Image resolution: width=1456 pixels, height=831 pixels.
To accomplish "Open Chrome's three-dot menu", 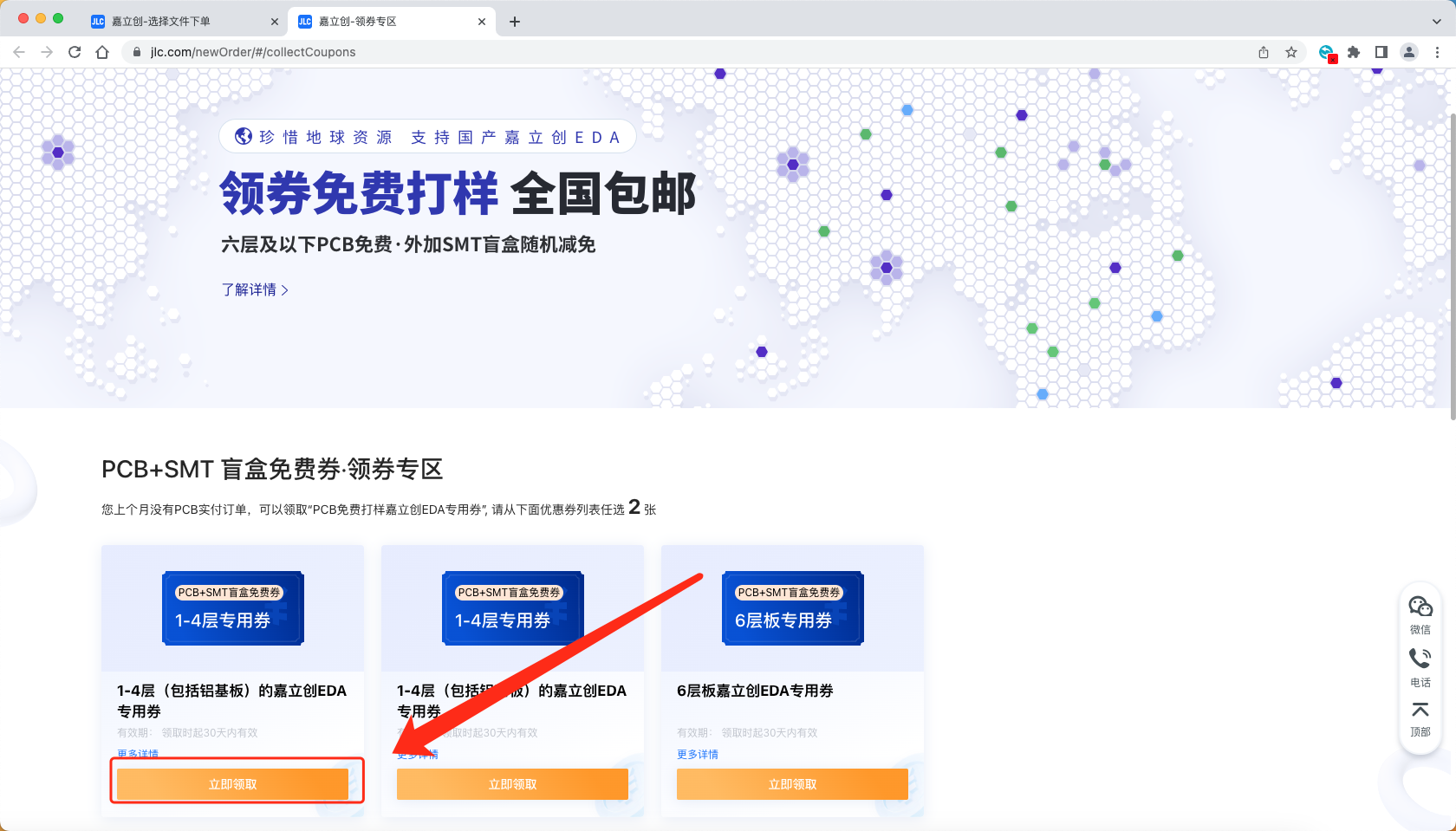I will click(x=1437, y=52).
